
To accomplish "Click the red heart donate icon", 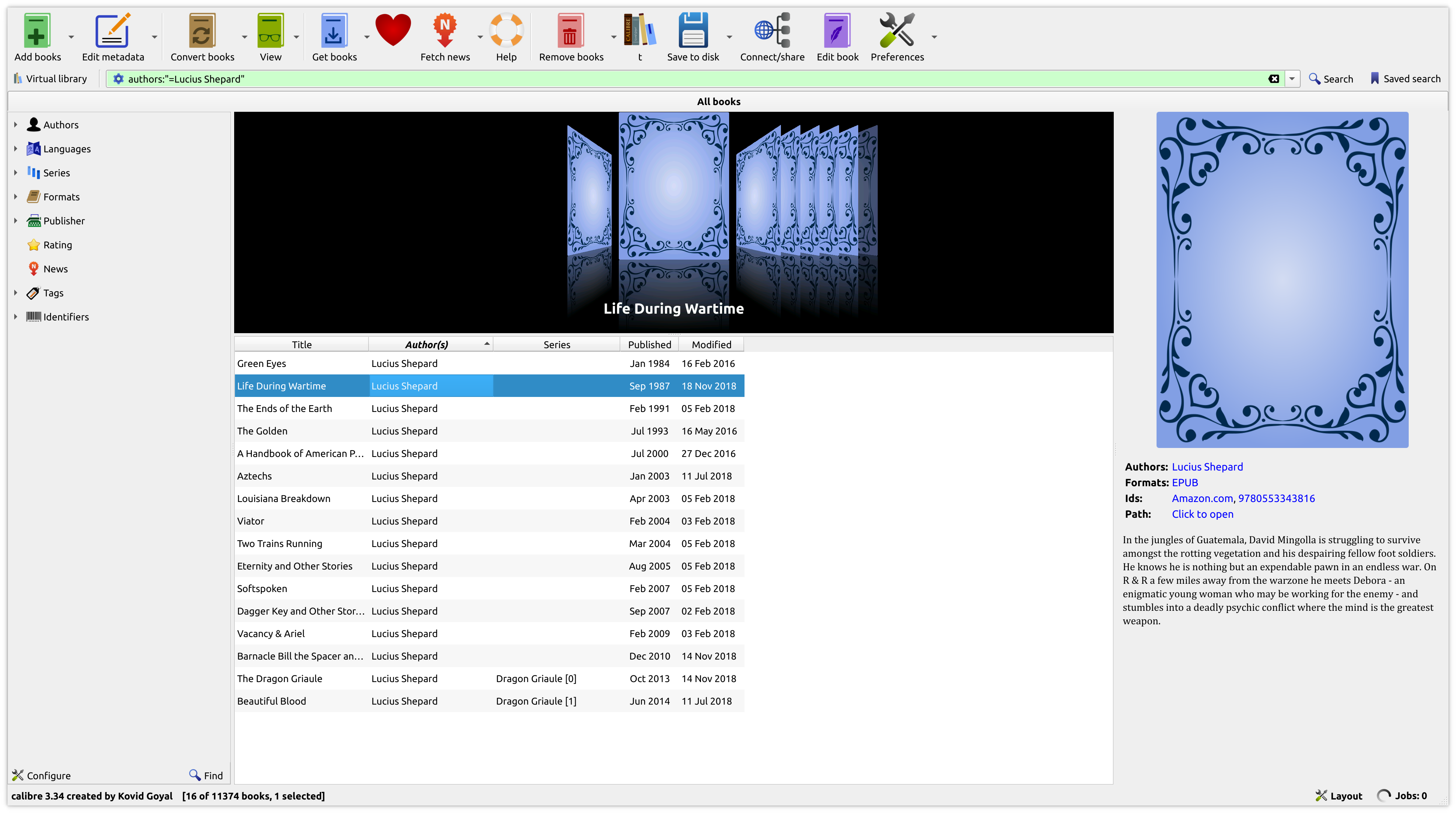I will coord(393,29).
